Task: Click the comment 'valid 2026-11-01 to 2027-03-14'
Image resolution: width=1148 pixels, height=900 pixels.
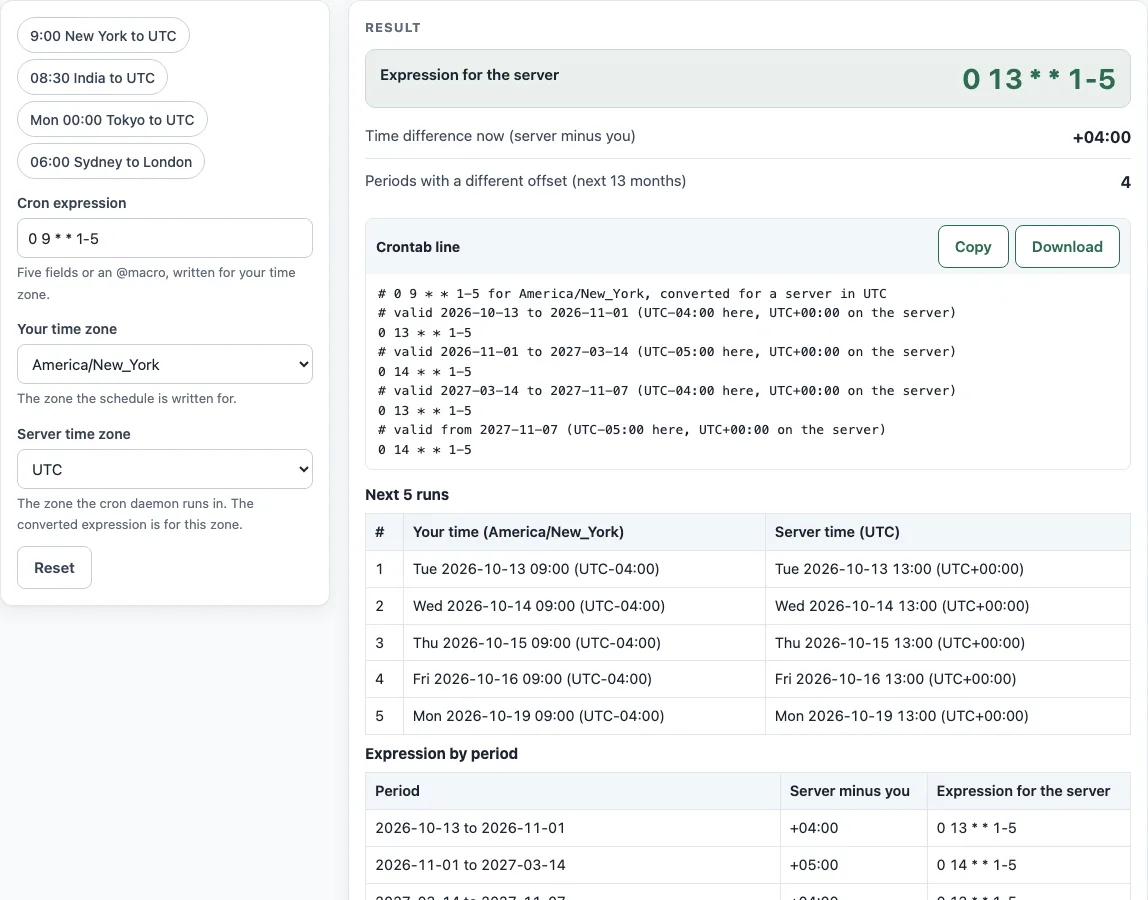Action: pyautogui.click(x=667, y=352)
